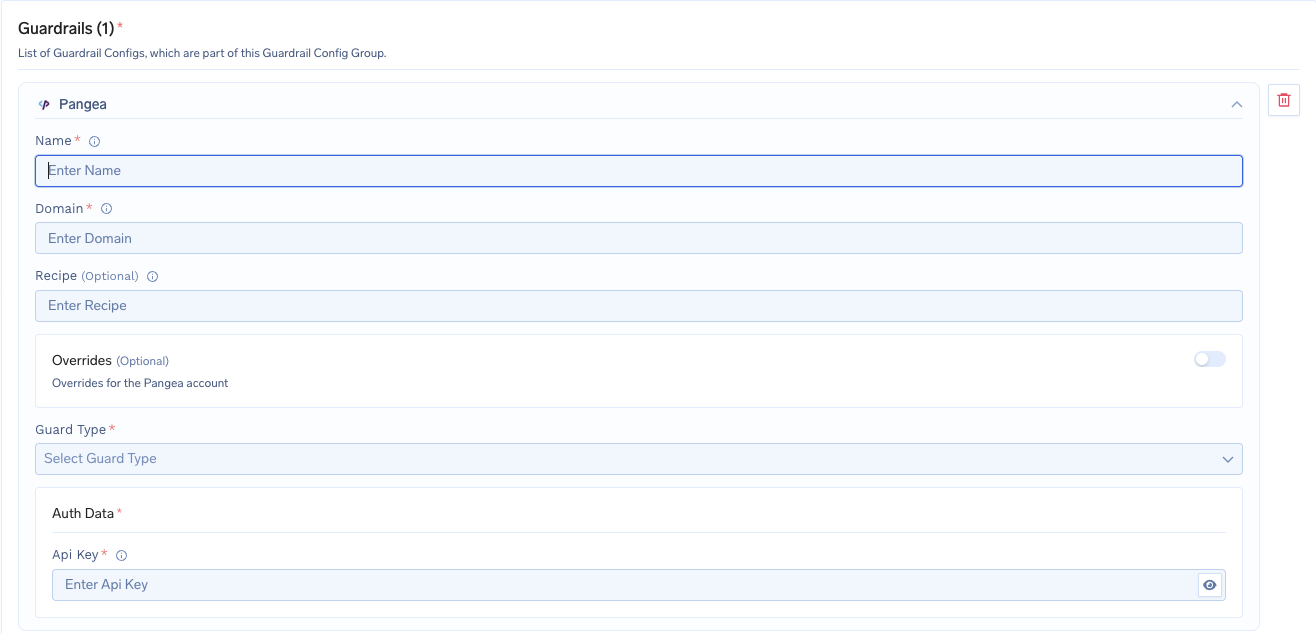Show info tooltip for Recipe field
1316x634 pixels.
[x=153, y=276]
